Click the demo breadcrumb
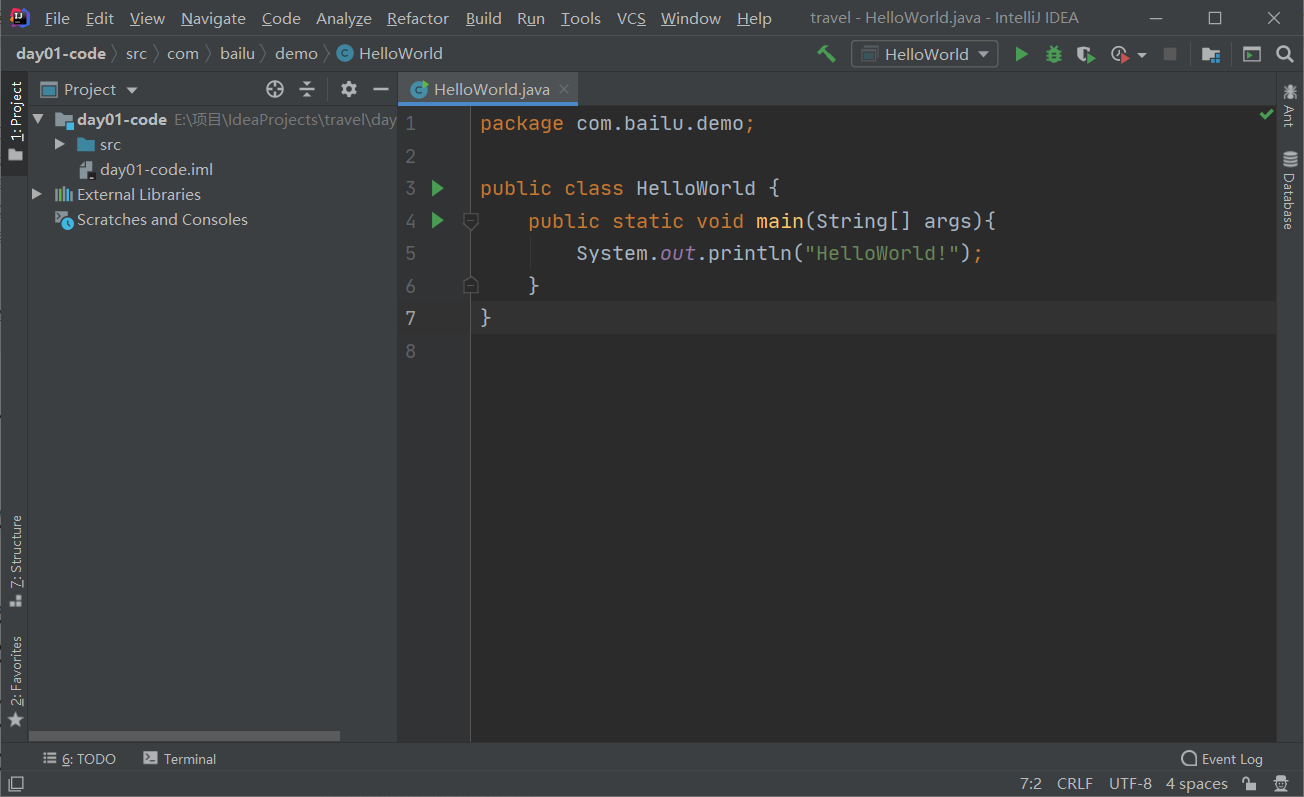1304x797 pixels. (296, 54)
